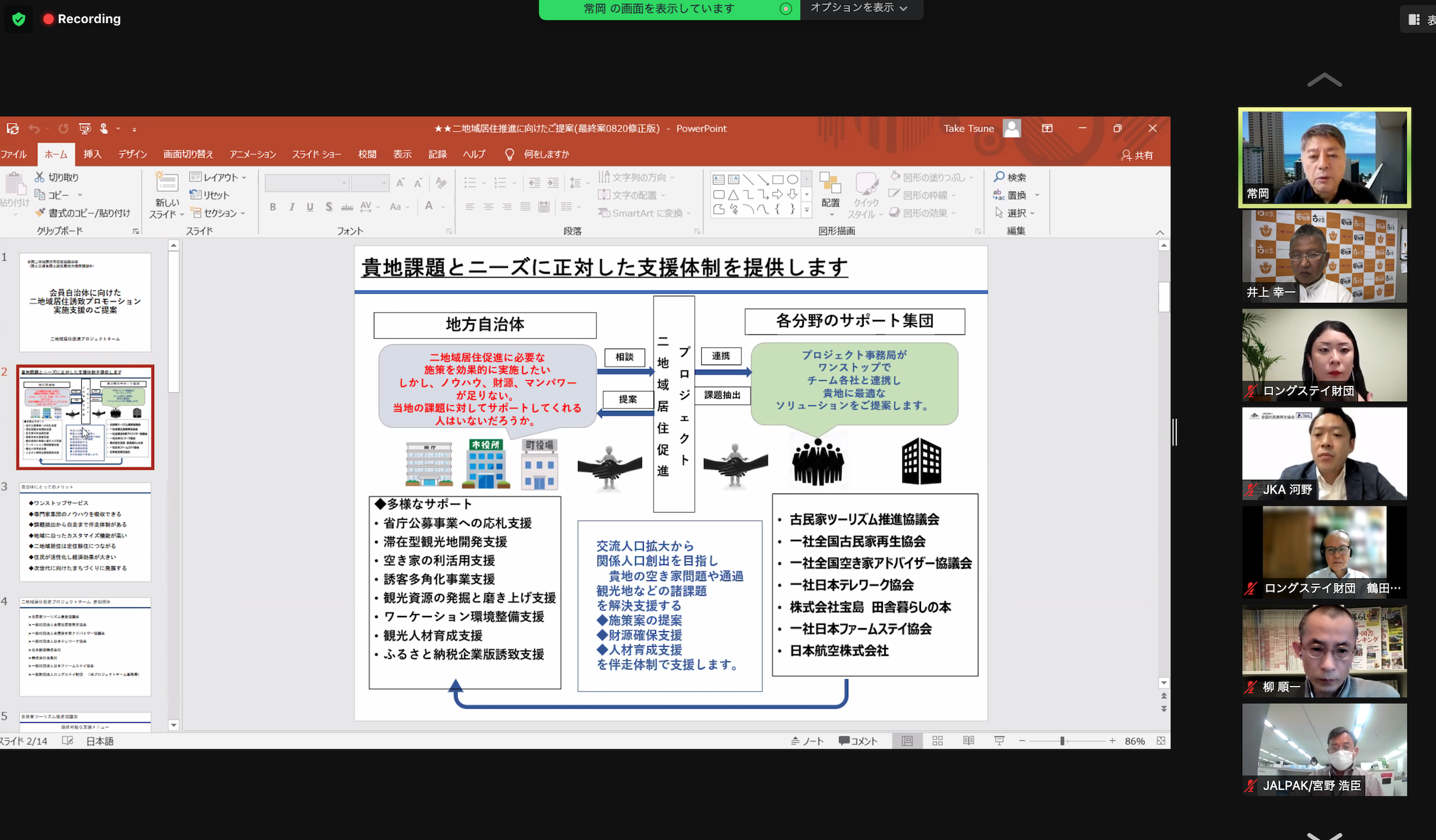The image size is (1436, 840).
Task: Click the 新しいスライド (New Slide) icon
Action: 167,183
